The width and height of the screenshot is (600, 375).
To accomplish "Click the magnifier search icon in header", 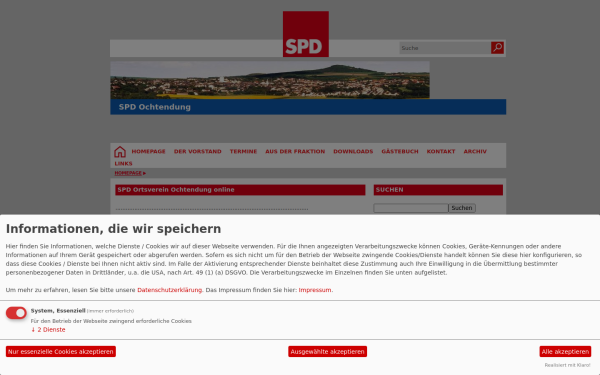I will (x=497, y=48).
